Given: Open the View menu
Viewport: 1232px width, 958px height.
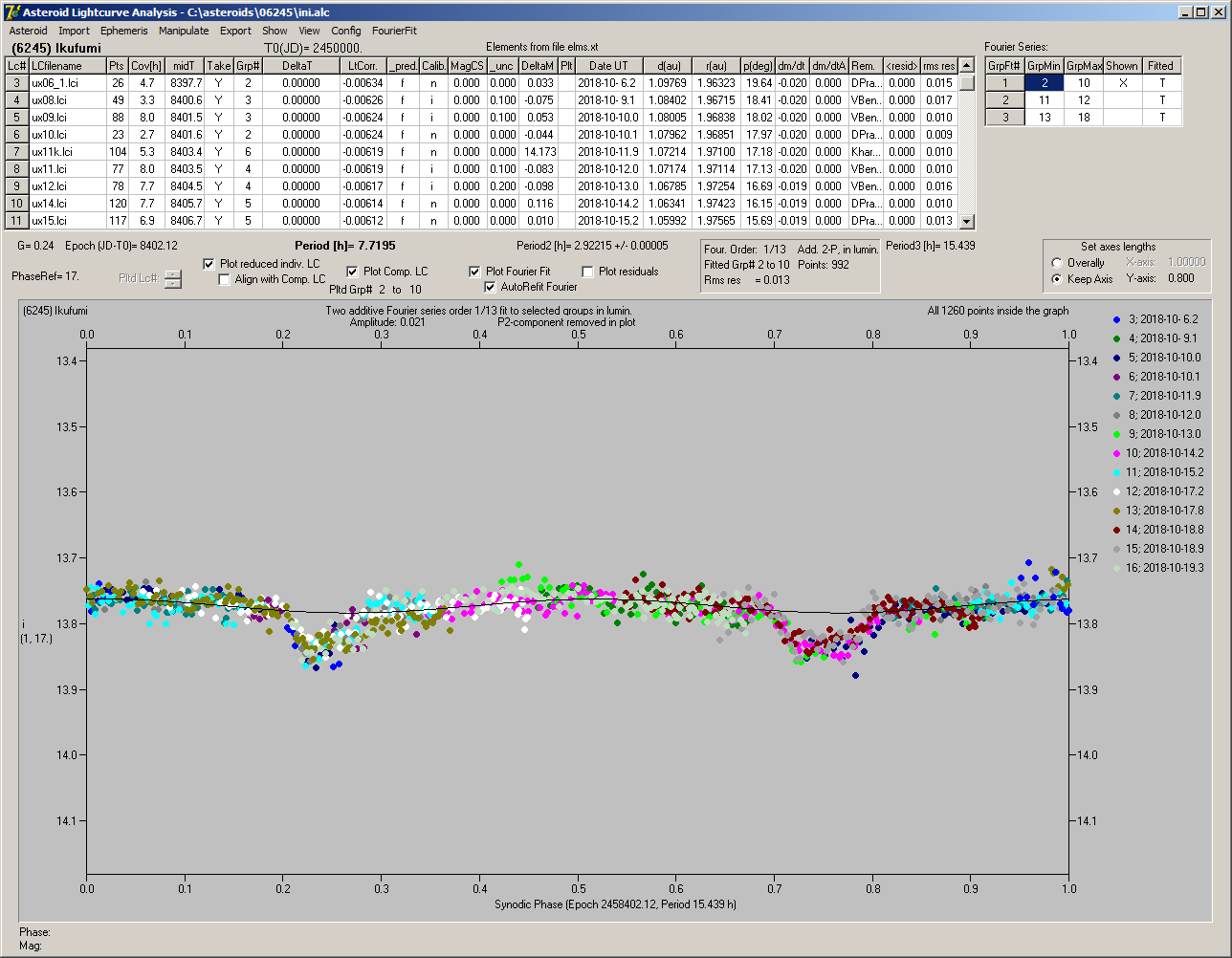Looking at the screenshot, I should pyautogui.click(x=309, y=31).
